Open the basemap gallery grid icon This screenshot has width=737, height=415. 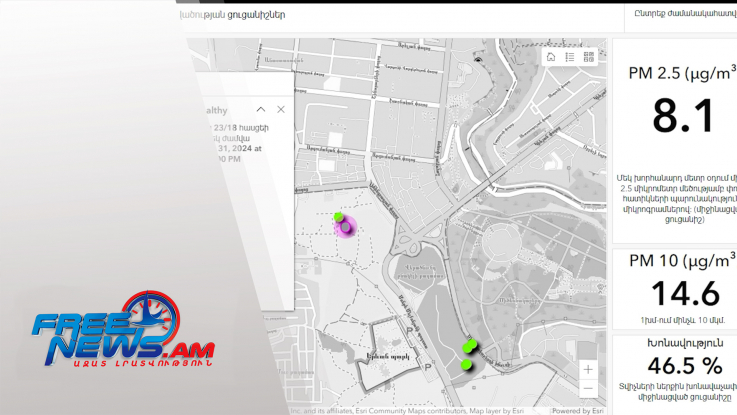pyautogui.click(x=588, y=57)
